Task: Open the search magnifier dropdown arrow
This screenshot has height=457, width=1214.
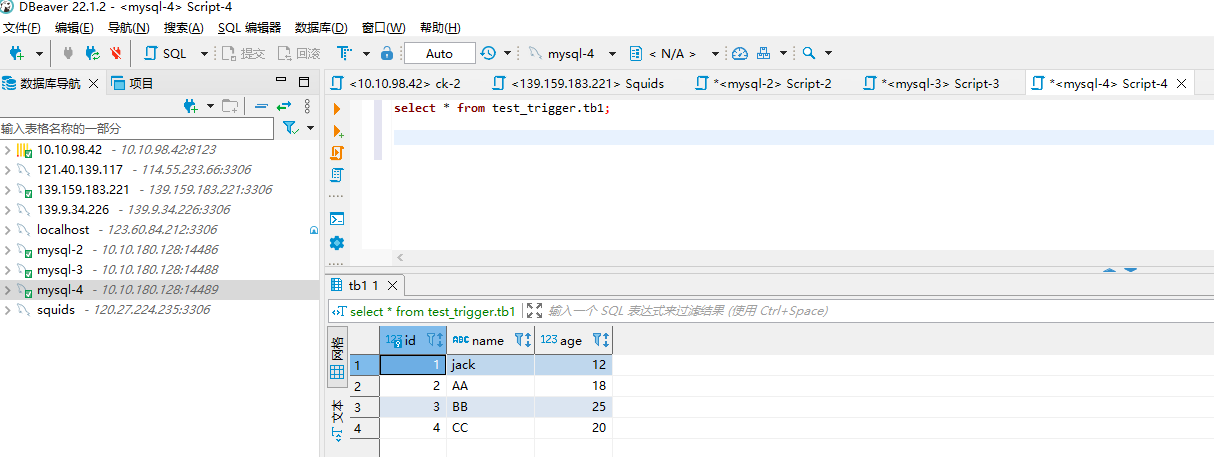Action: click(828, 53)
